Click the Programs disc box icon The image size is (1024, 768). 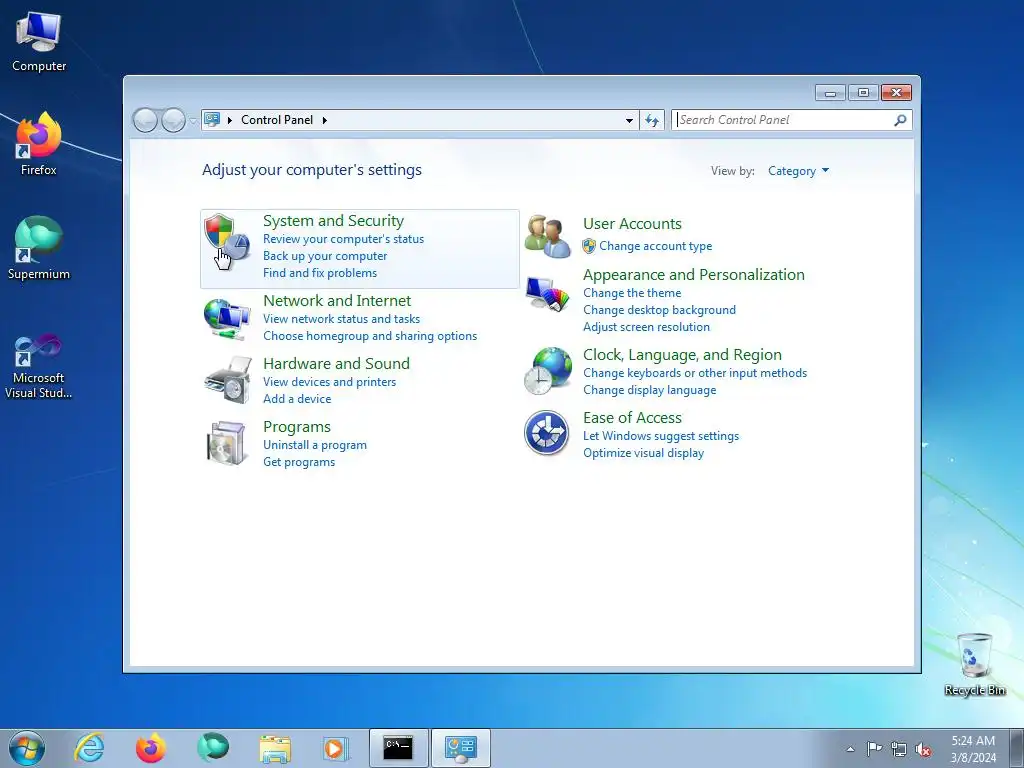click(x=226, y=443)
